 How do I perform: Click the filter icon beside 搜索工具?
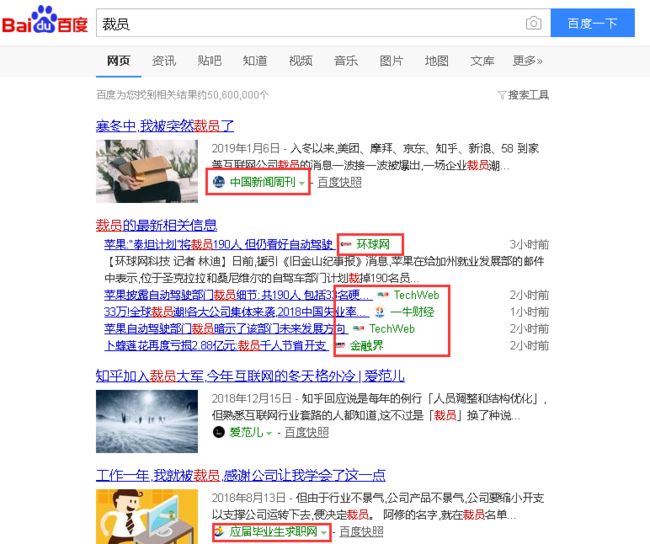(502, 95)
